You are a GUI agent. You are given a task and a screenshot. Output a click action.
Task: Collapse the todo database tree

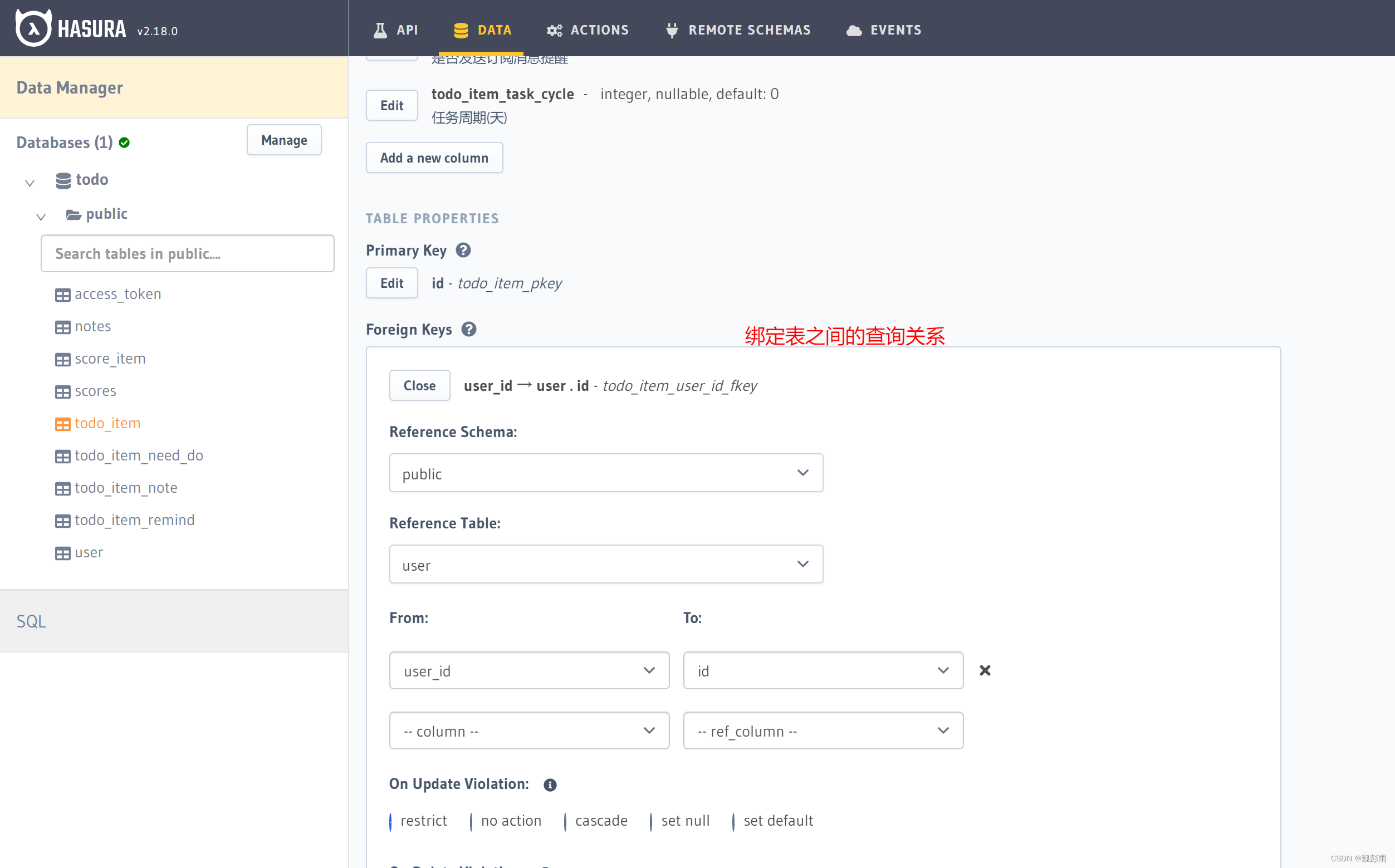pyautogui.click(x=30, y=183)
